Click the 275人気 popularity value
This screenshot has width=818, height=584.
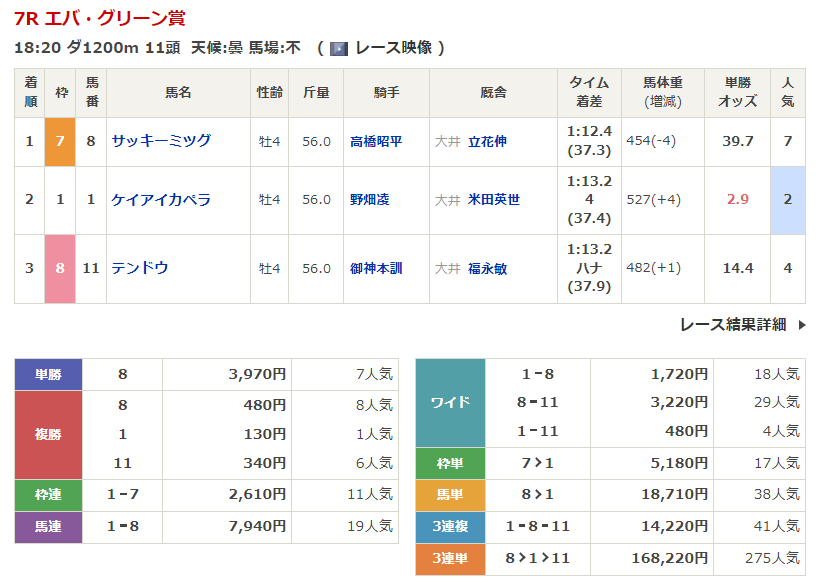(x=772, y=558)
